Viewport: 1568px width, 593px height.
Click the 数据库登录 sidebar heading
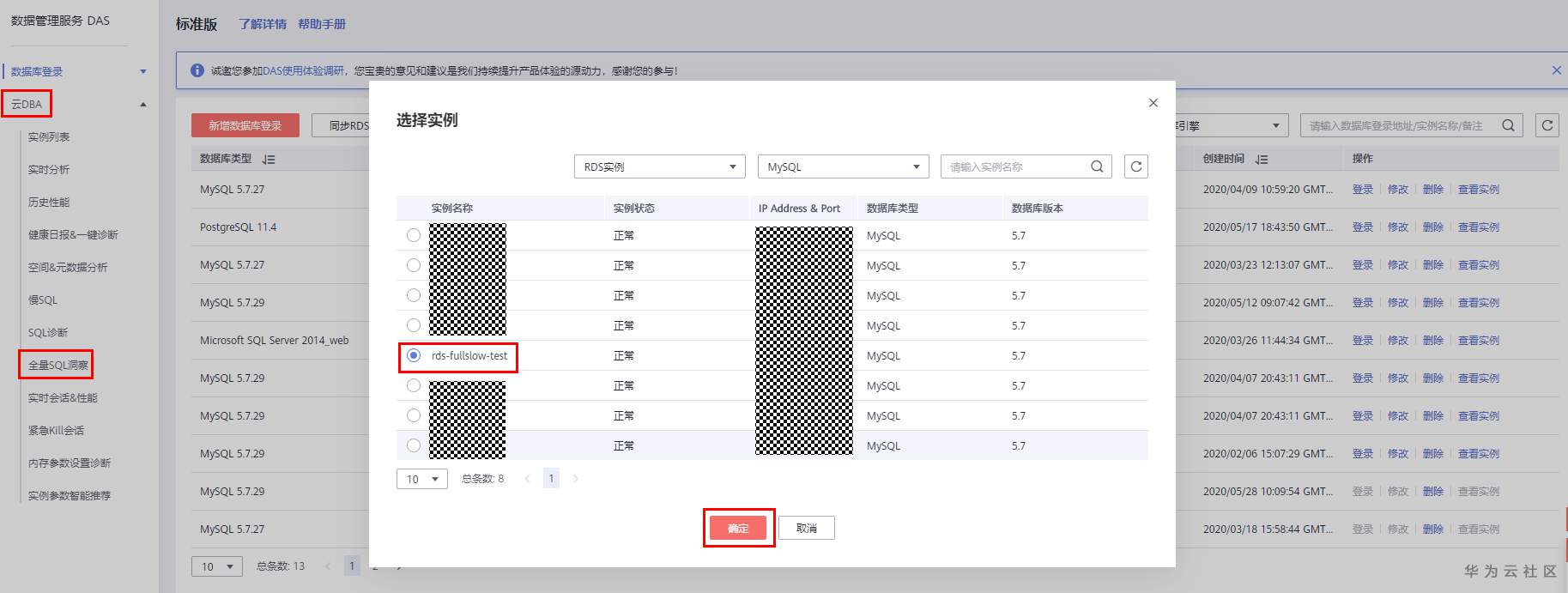(37, 72)
